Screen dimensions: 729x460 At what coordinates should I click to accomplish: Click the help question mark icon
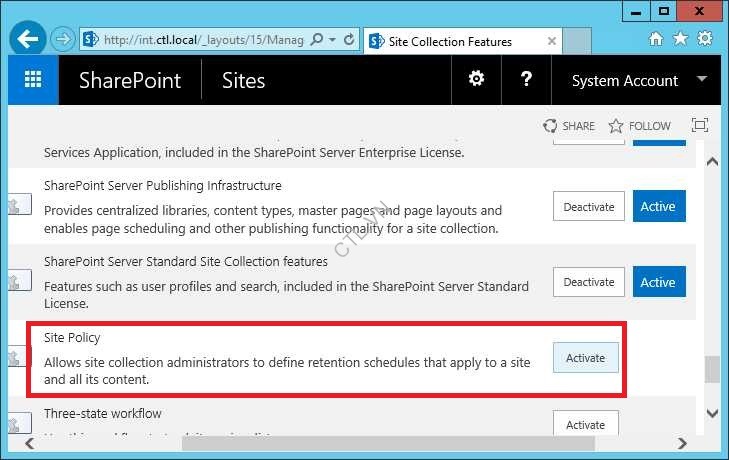[527, 80]
